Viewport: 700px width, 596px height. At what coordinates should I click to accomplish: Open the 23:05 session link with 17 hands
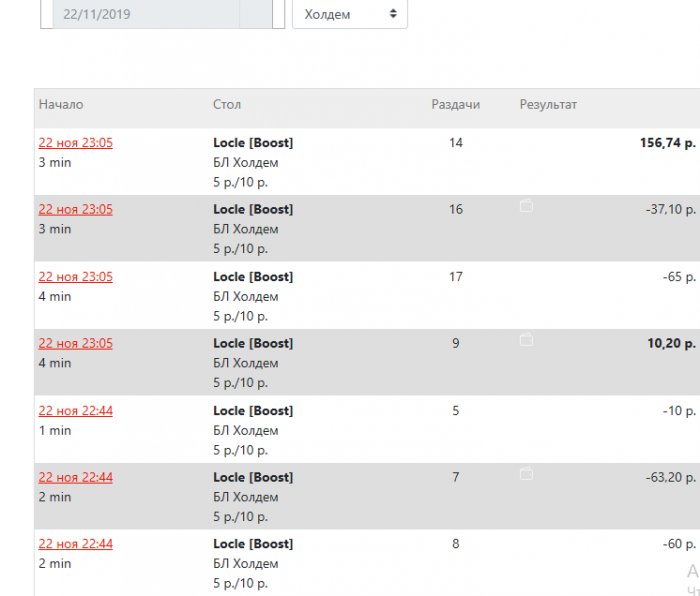click(x=76, y=277)
